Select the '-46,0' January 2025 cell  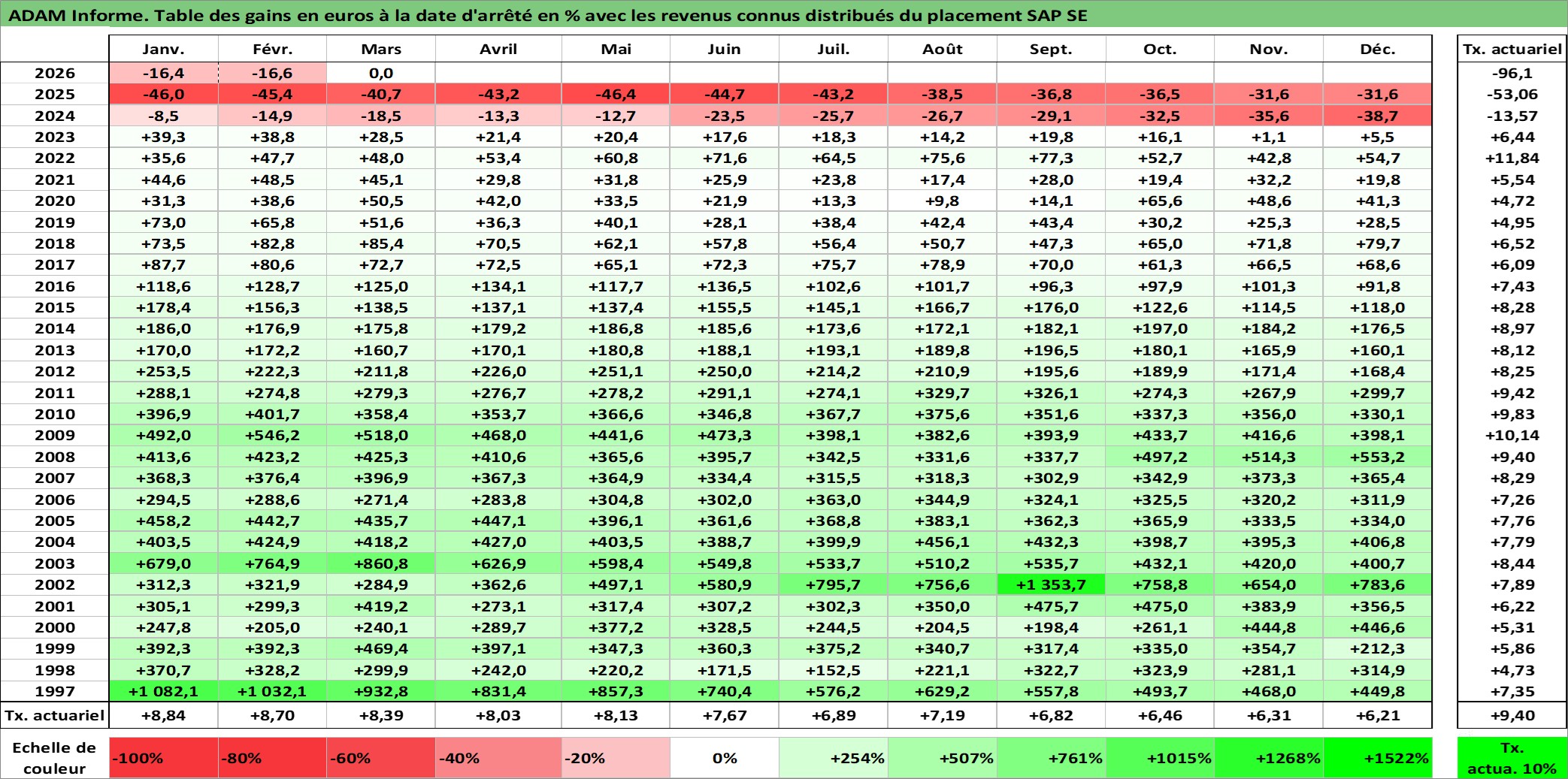(x=164, y=94)
